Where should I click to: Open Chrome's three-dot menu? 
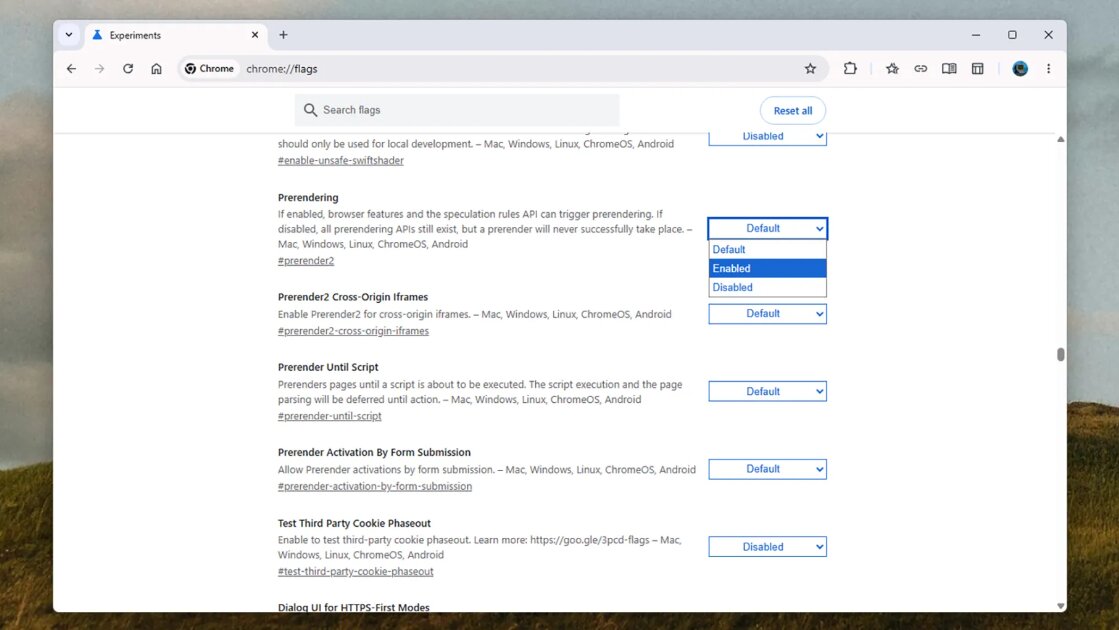pos(1048,68)
